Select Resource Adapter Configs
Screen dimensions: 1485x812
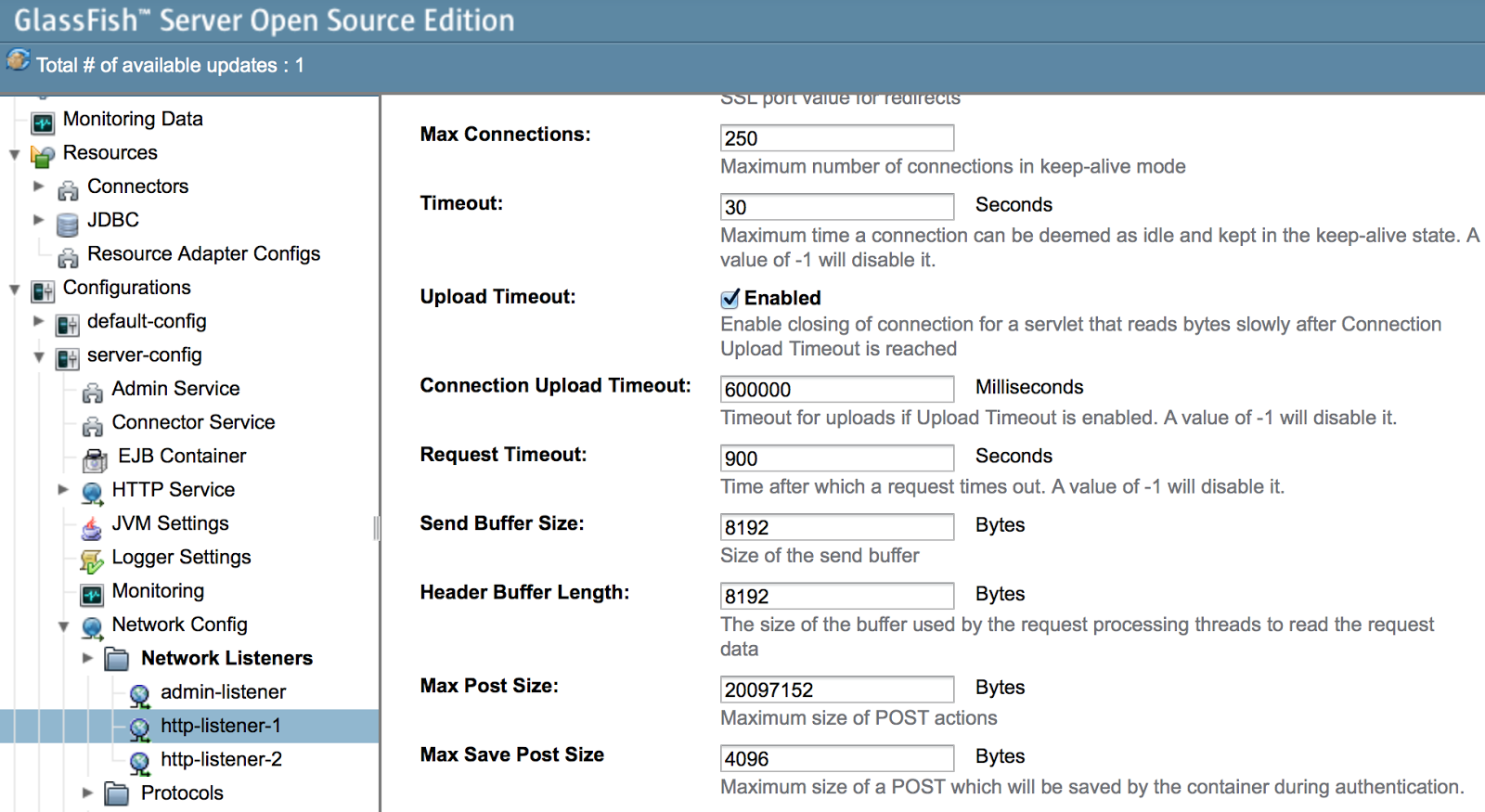[203, 253]
